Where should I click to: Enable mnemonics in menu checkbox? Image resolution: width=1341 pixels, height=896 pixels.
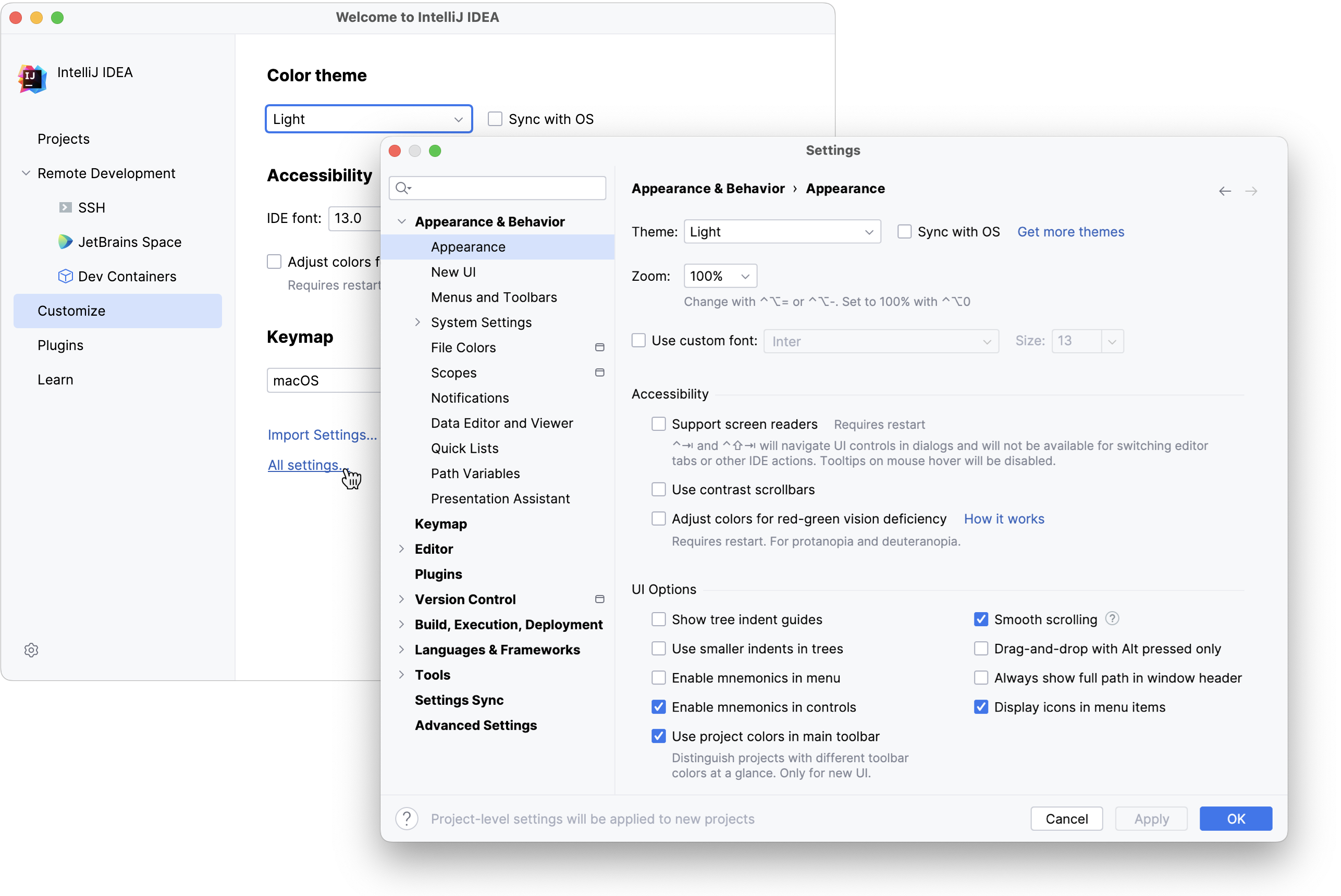[658, 678]
